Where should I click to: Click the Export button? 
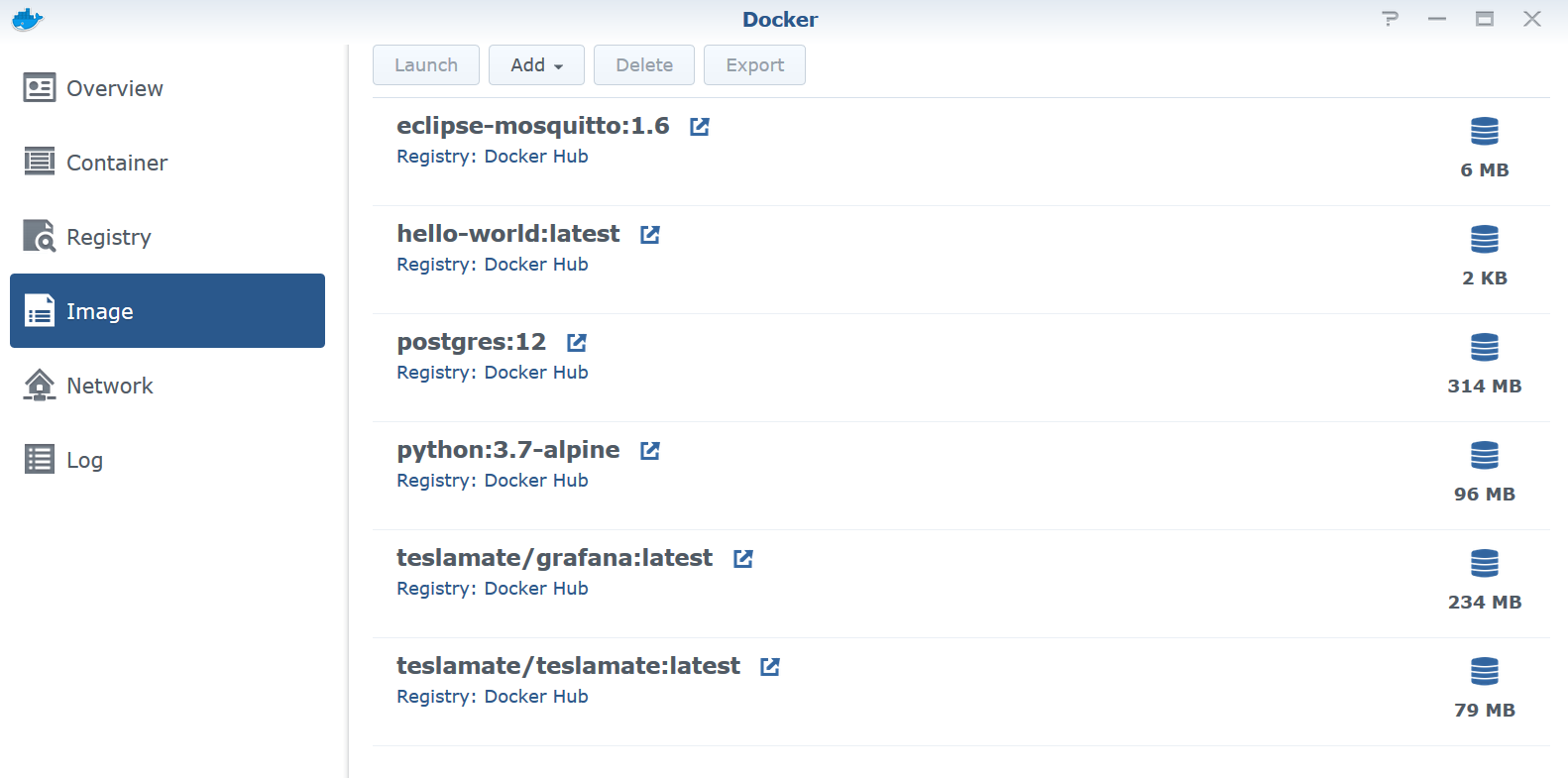pyautogui.click(x=754, y=65)
